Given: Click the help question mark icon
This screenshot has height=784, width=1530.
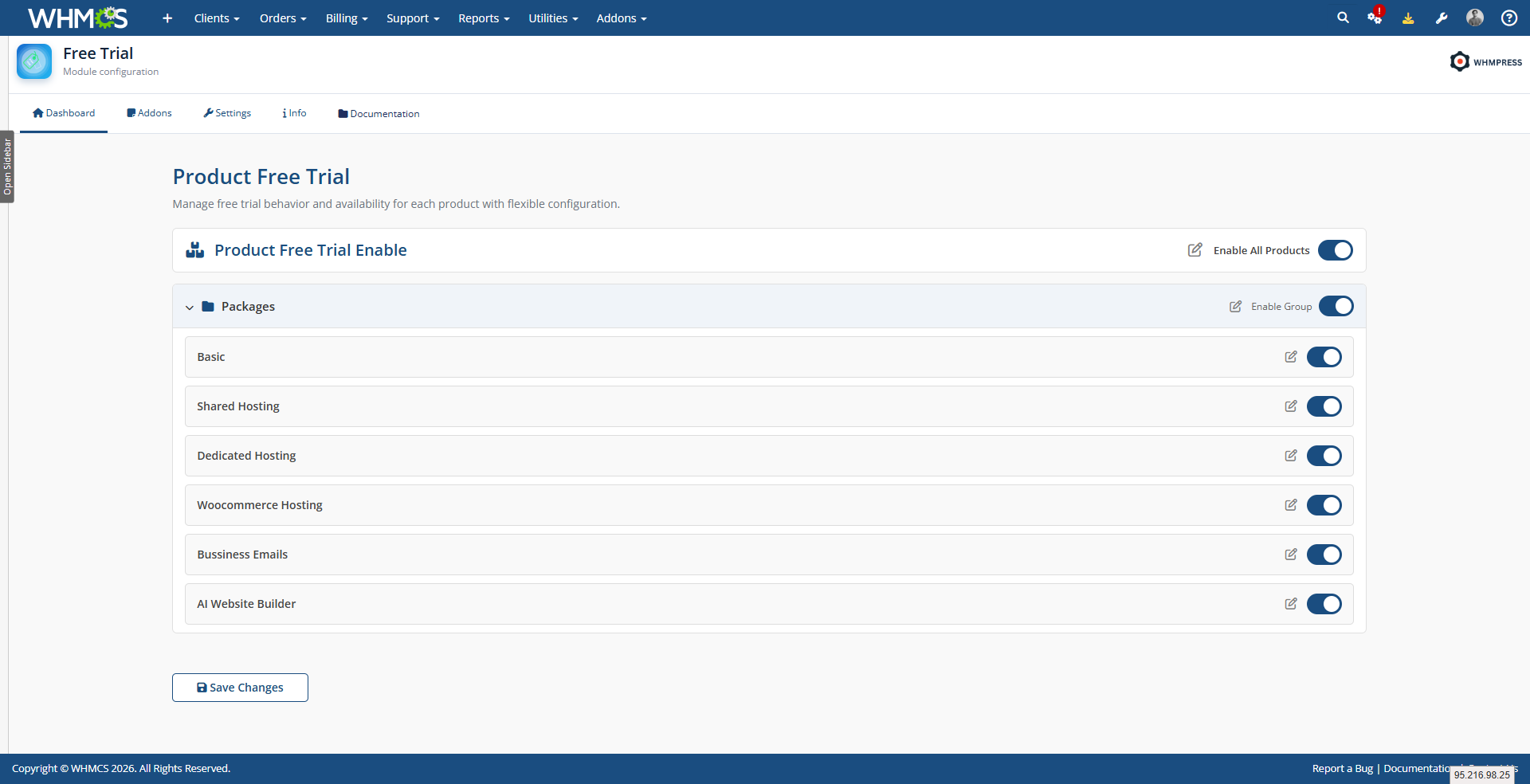Looking at the screenshot, I should pos(1508,18).
